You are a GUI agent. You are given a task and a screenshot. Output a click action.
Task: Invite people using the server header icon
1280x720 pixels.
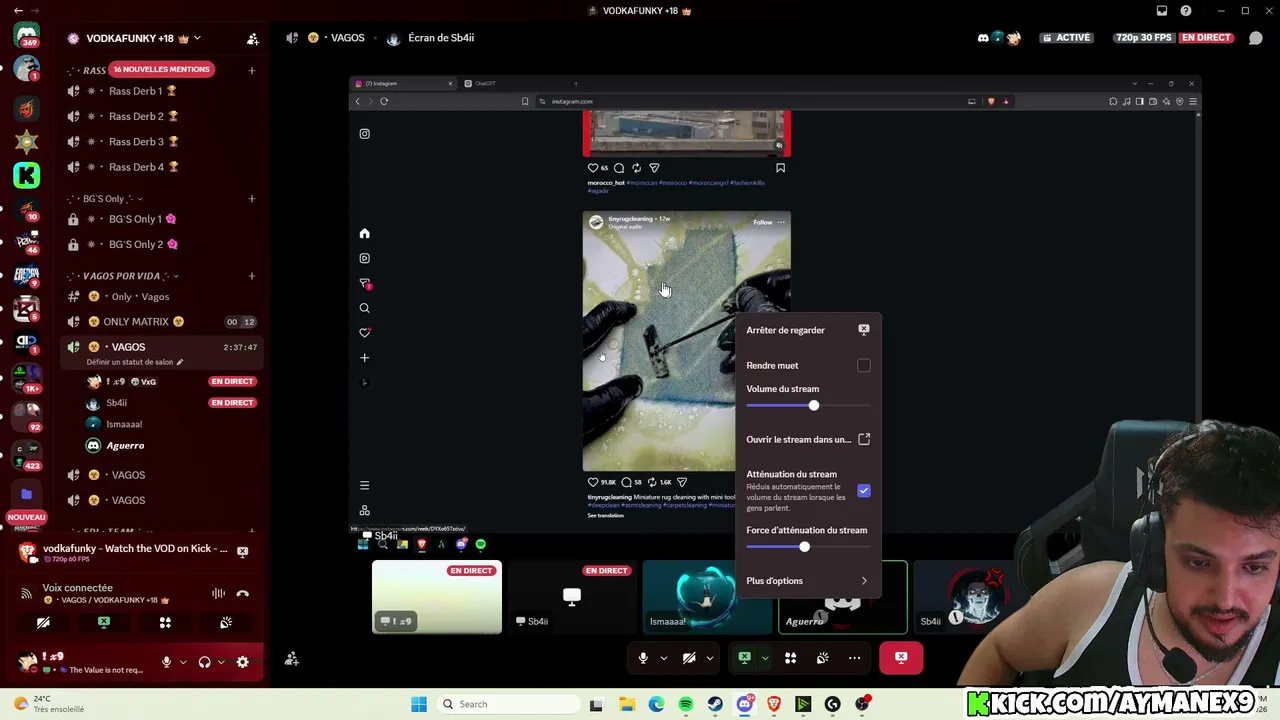pos(253,38)
